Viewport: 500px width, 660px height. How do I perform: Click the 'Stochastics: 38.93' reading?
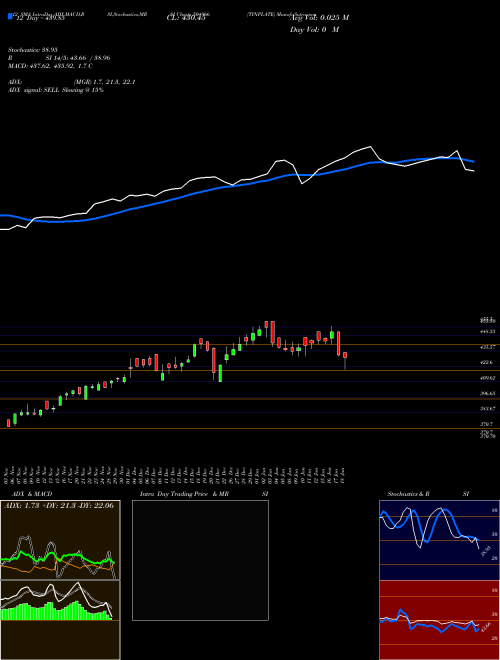coord(32,49)
